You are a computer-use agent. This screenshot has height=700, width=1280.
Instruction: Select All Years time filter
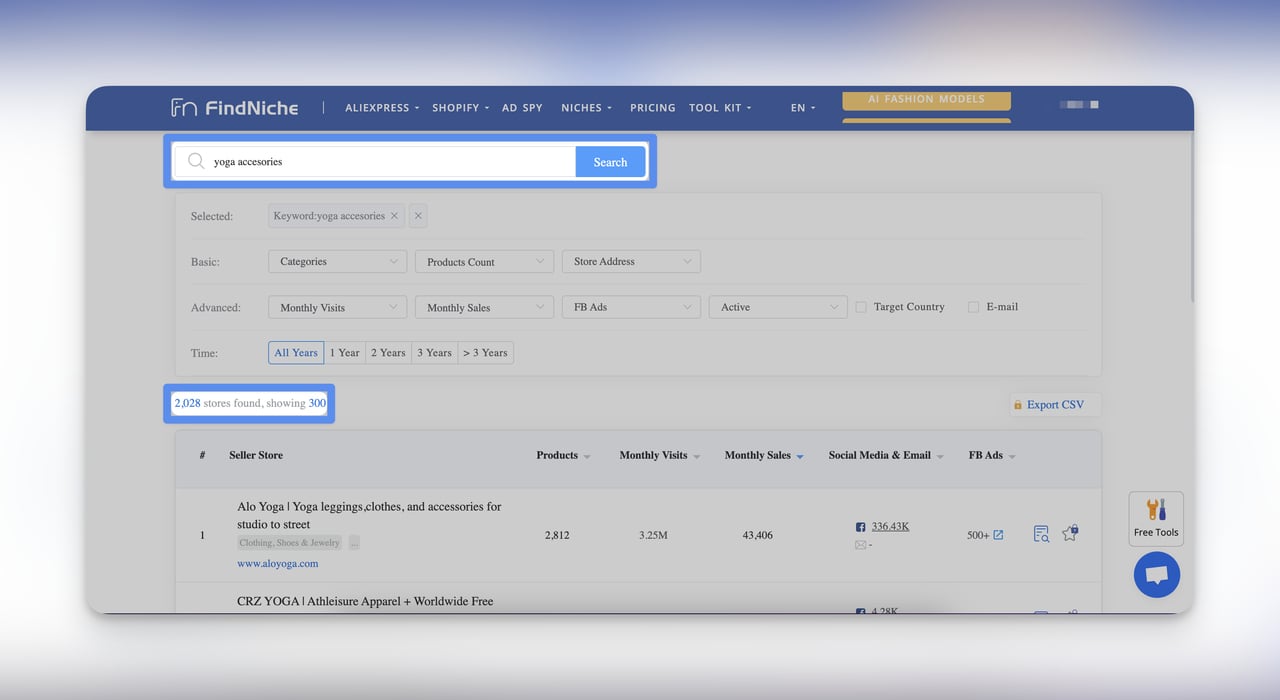click(296, 352)
